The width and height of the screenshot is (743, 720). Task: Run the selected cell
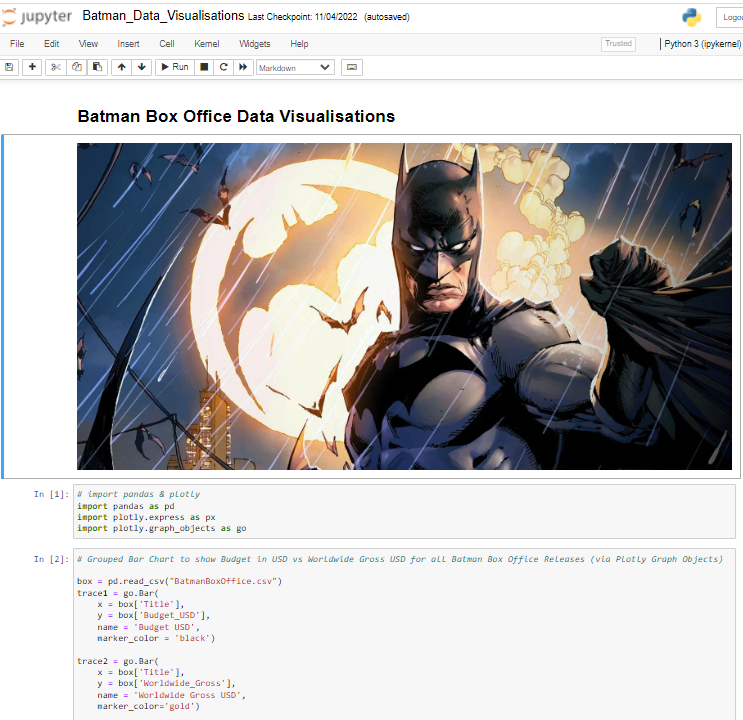175,67
